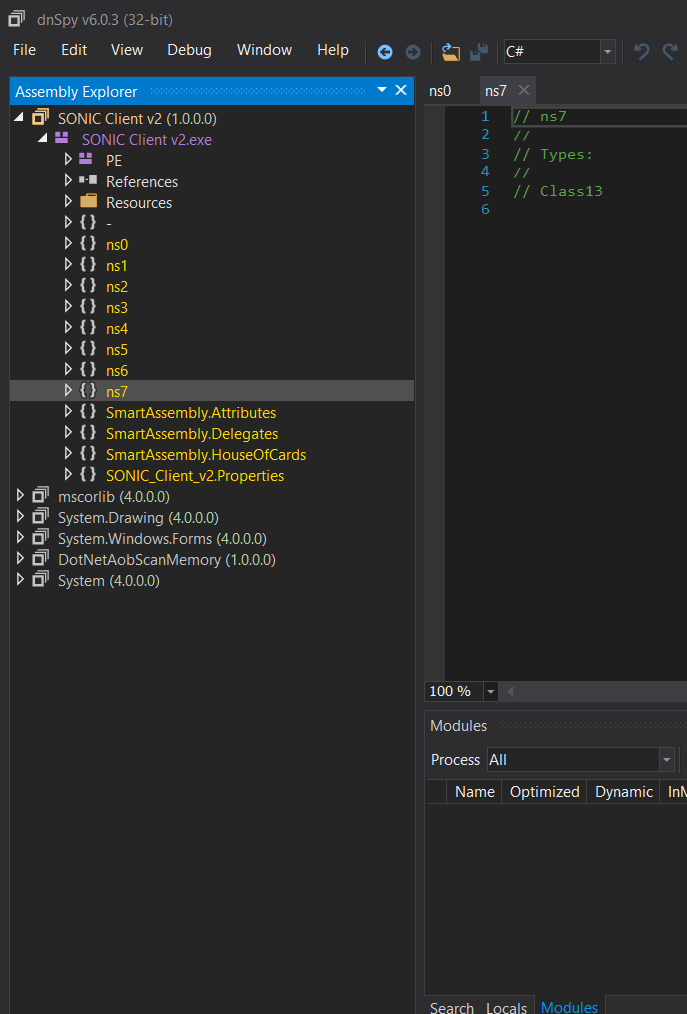
Task: Collapse the SONIC Client v2.exe module node
Action: (x=43, y=138)
